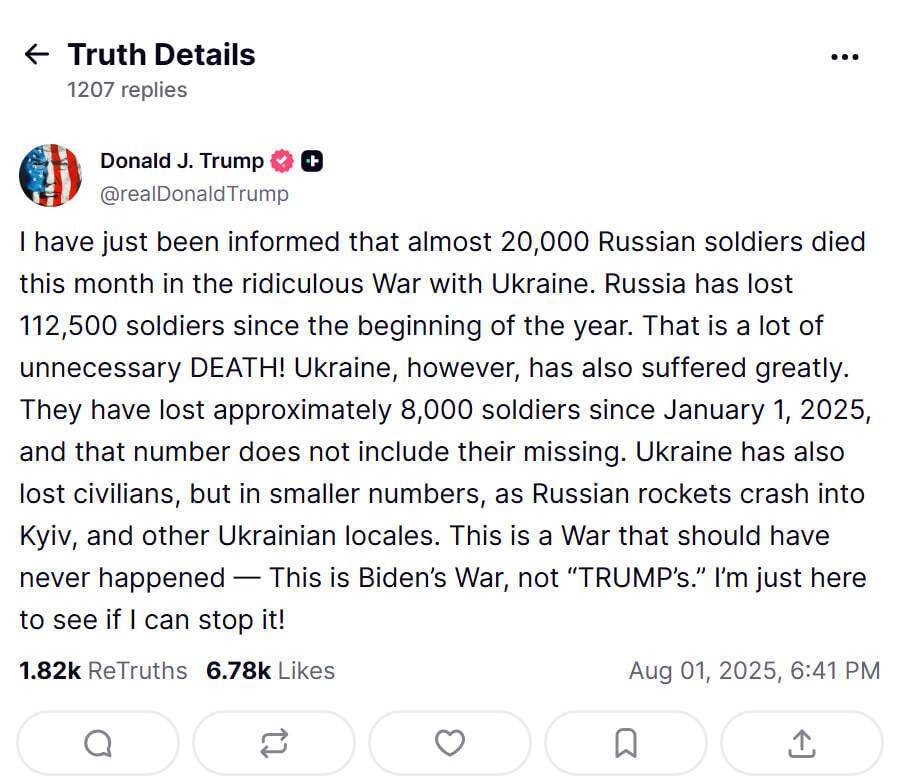Click the Truth Details heading
Viewport: 898px width, 784px height.
[x=161, y=54]
